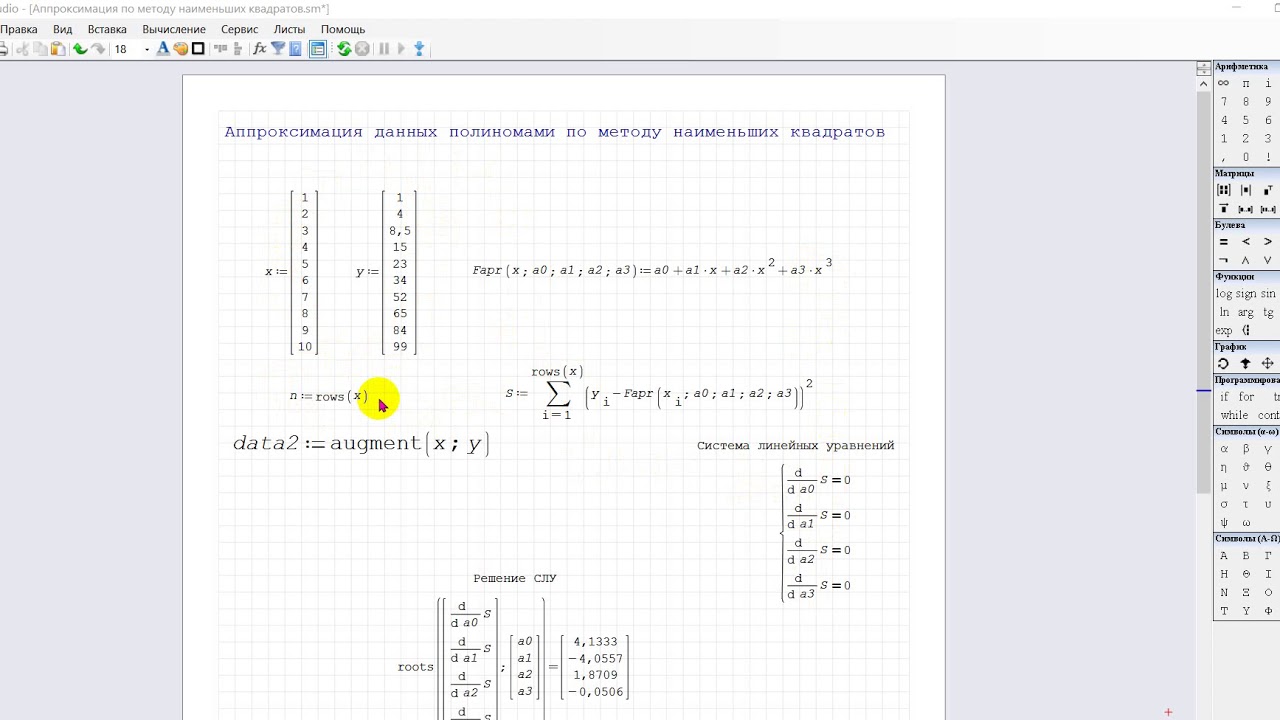Insert factorial ! from Арифметика panel
Image resolution: width=1280 pixels, height=720 pixels.
click(1268, 157)
